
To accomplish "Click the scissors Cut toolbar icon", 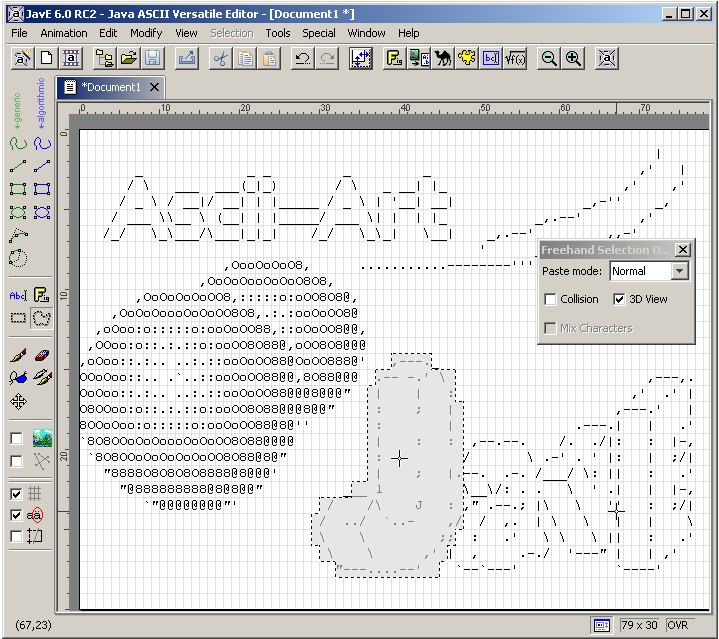I will [221, 58].
